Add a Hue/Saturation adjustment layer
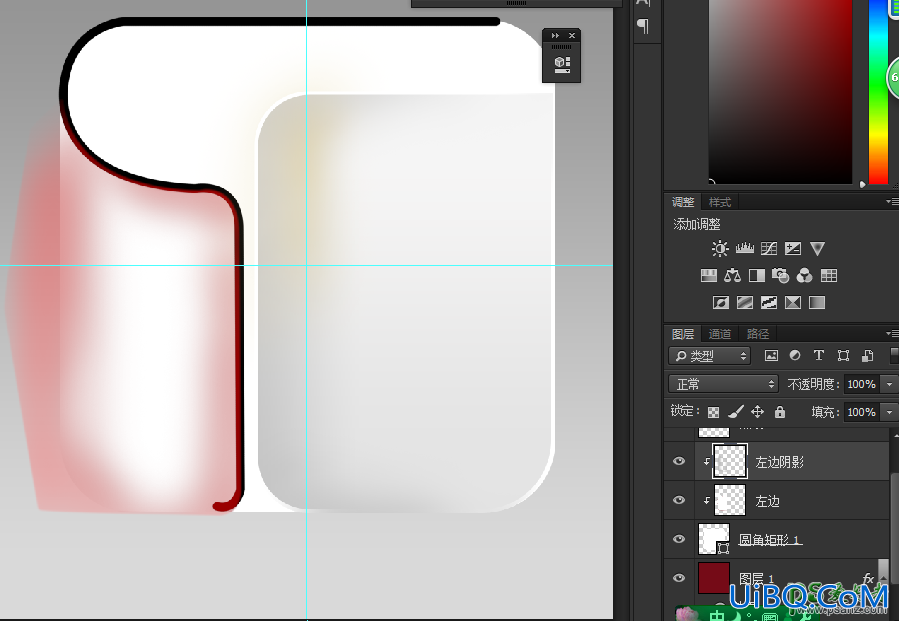The width and height of the screenshot is (899, 621). (x=709, y=276)
